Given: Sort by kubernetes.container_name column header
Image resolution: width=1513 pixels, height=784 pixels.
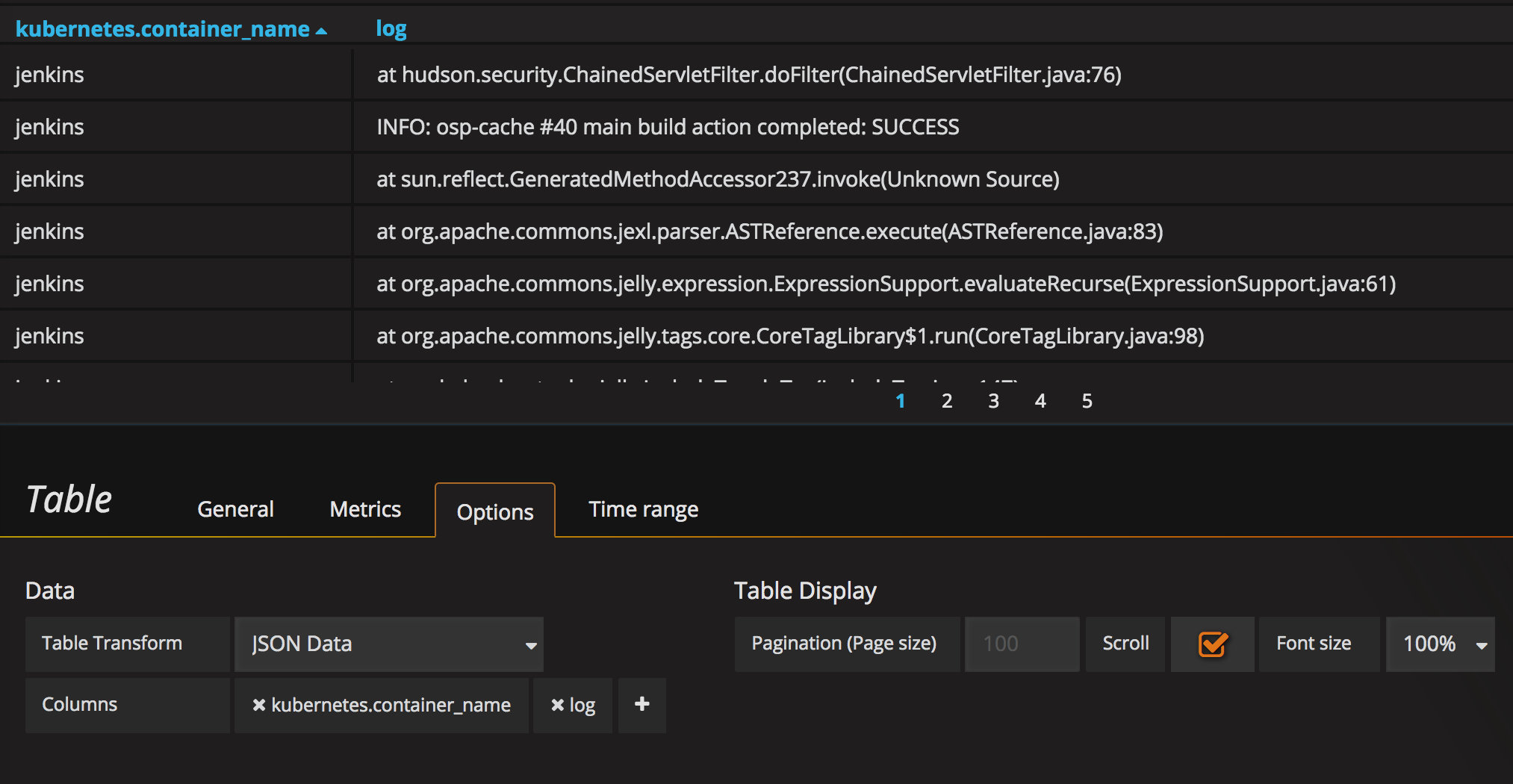Looking at the screenshot, I should click(x=171, y=29).
